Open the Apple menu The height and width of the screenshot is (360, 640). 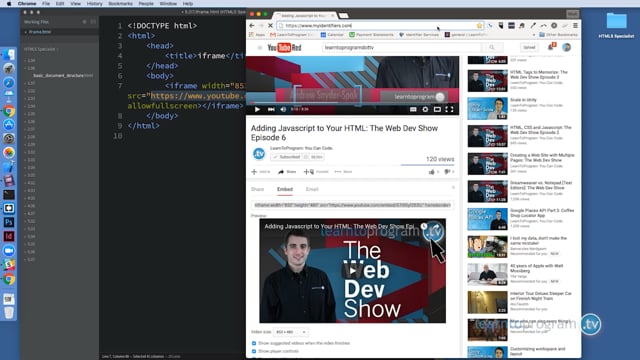tap(9, 4)
